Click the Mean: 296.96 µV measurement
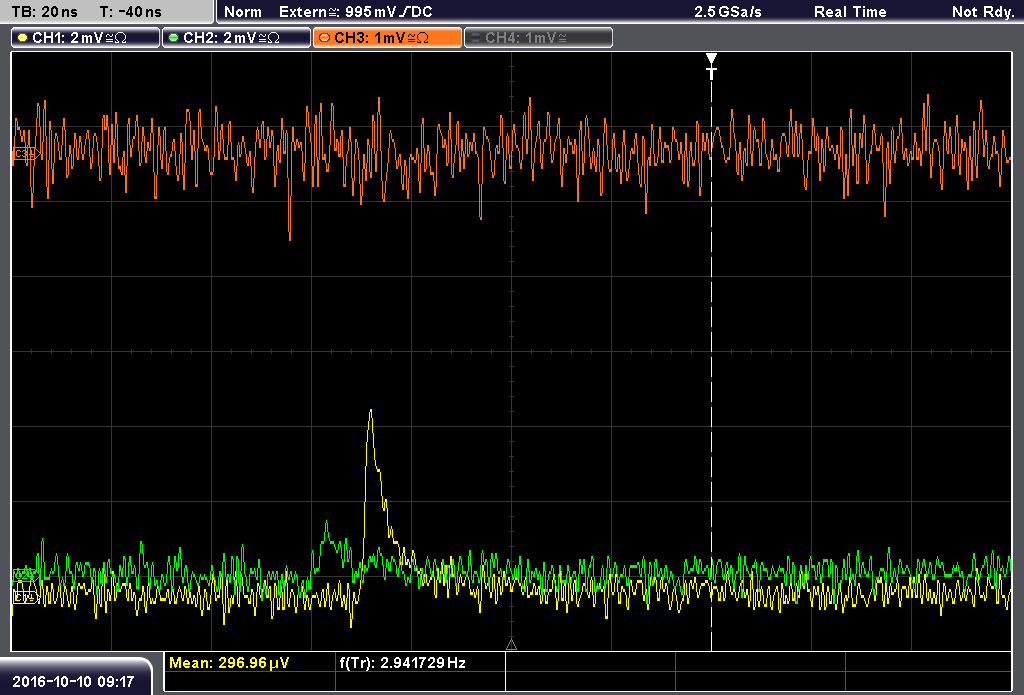This screenshot has width=1024, height=695. (x=229, y=663)
